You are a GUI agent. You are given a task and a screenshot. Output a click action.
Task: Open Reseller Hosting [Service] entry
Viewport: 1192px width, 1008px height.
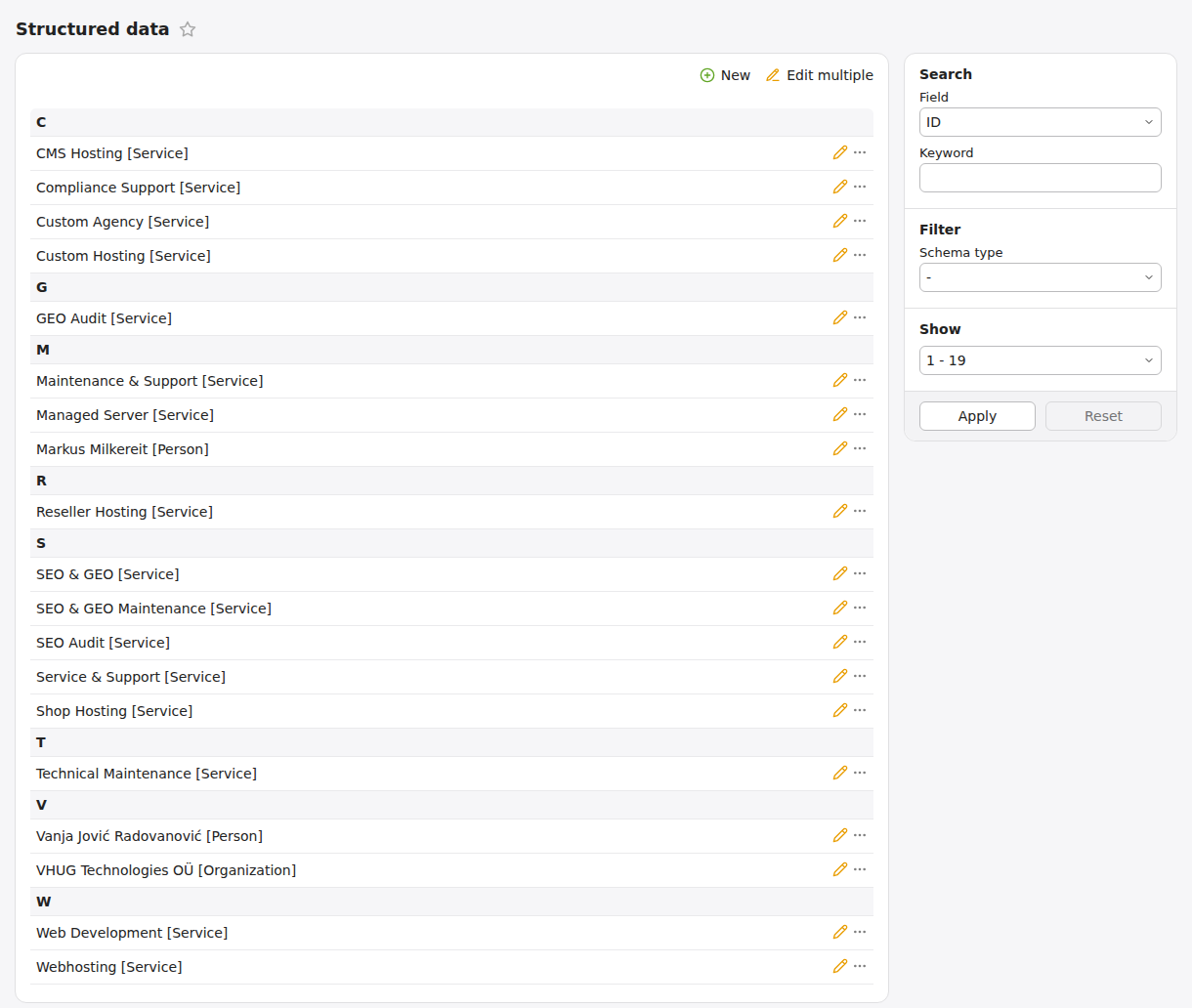pos(124,512)
